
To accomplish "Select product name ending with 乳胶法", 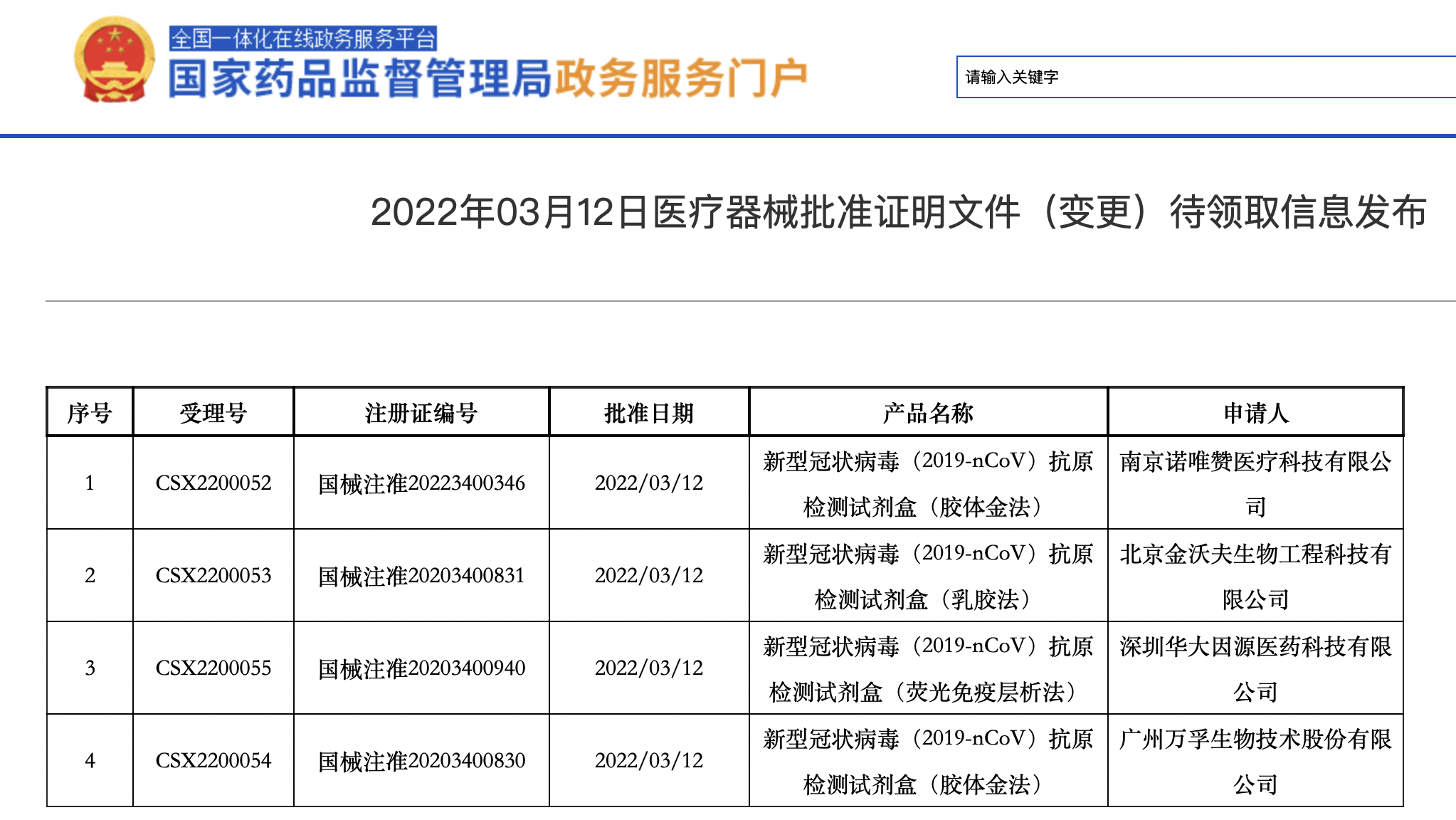I will [928, 577].
